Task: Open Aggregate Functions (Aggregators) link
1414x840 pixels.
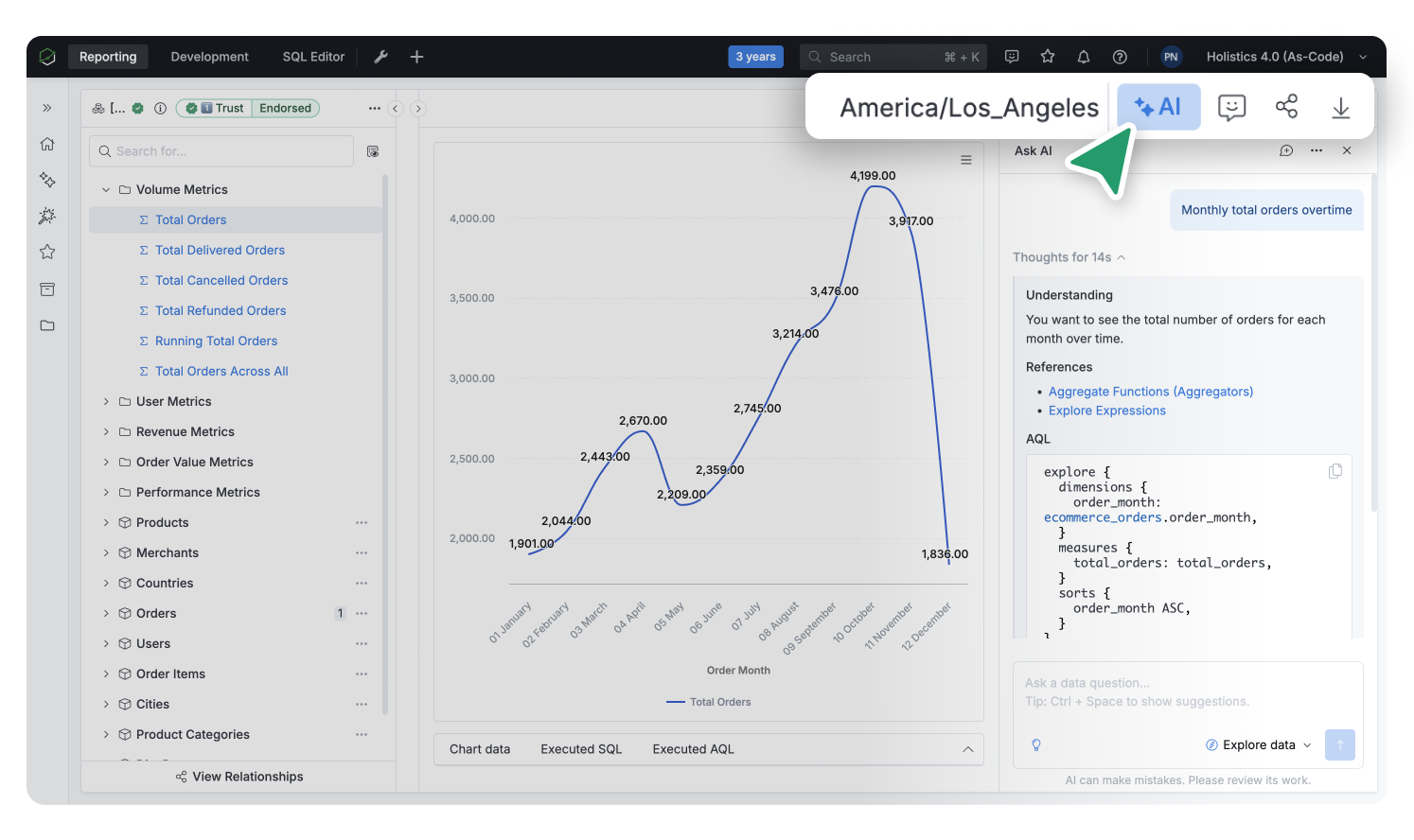Action: coord(1150,392)
